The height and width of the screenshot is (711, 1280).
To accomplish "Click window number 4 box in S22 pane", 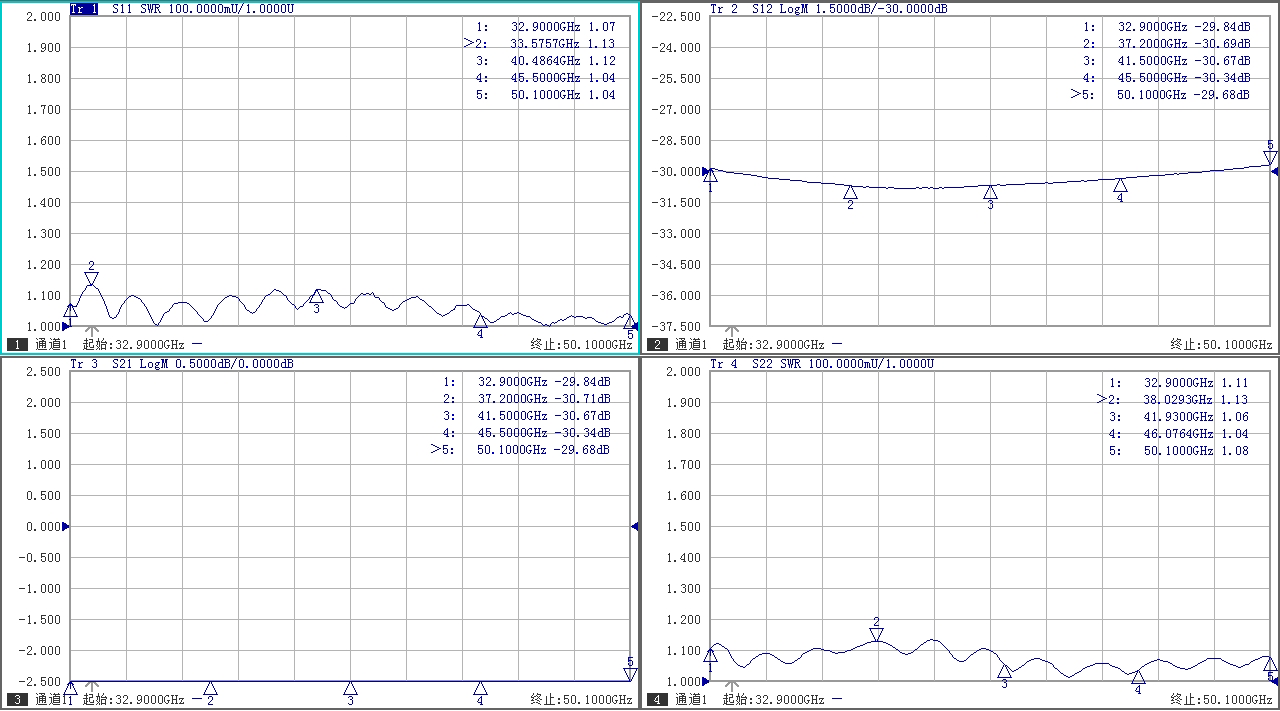I will pyautogui.click(x=657, y=699).
